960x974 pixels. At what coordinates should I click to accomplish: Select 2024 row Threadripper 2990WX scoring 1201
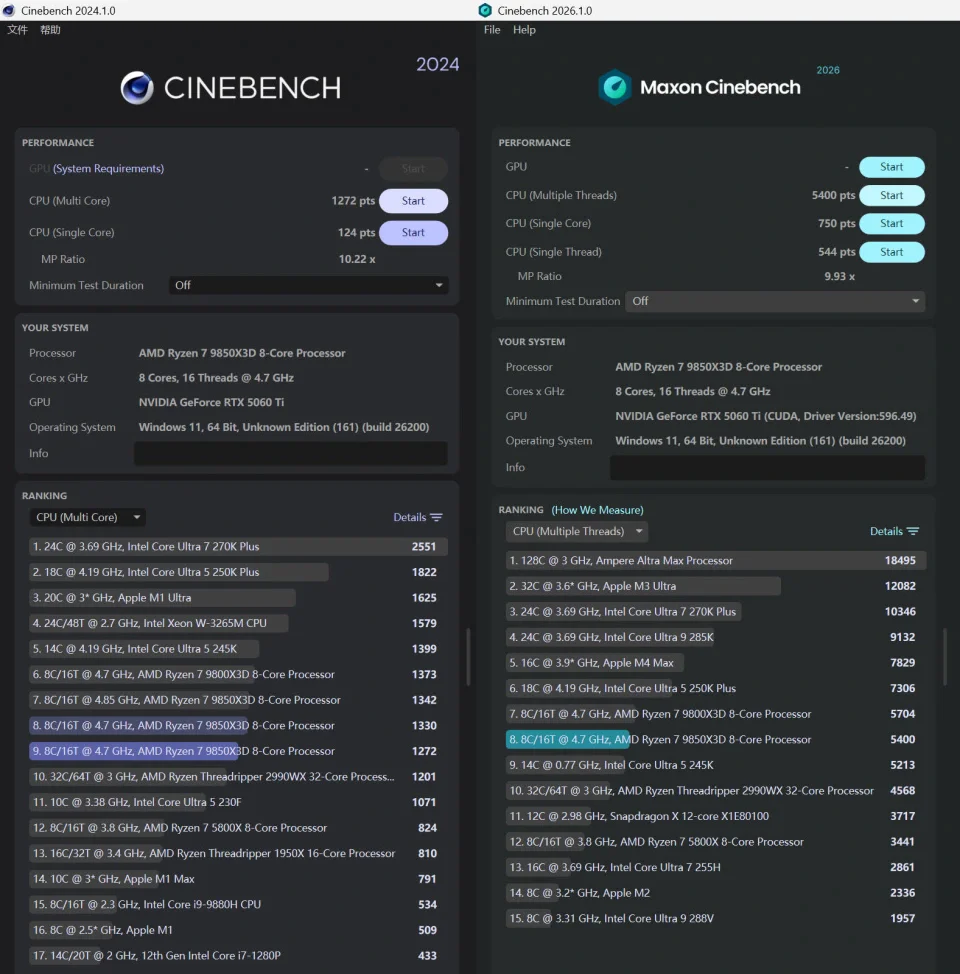pos(238,776)
